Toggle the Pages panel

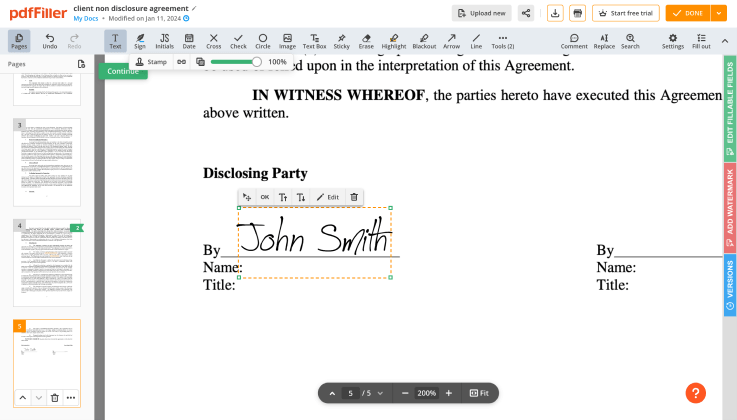[19, 41]
